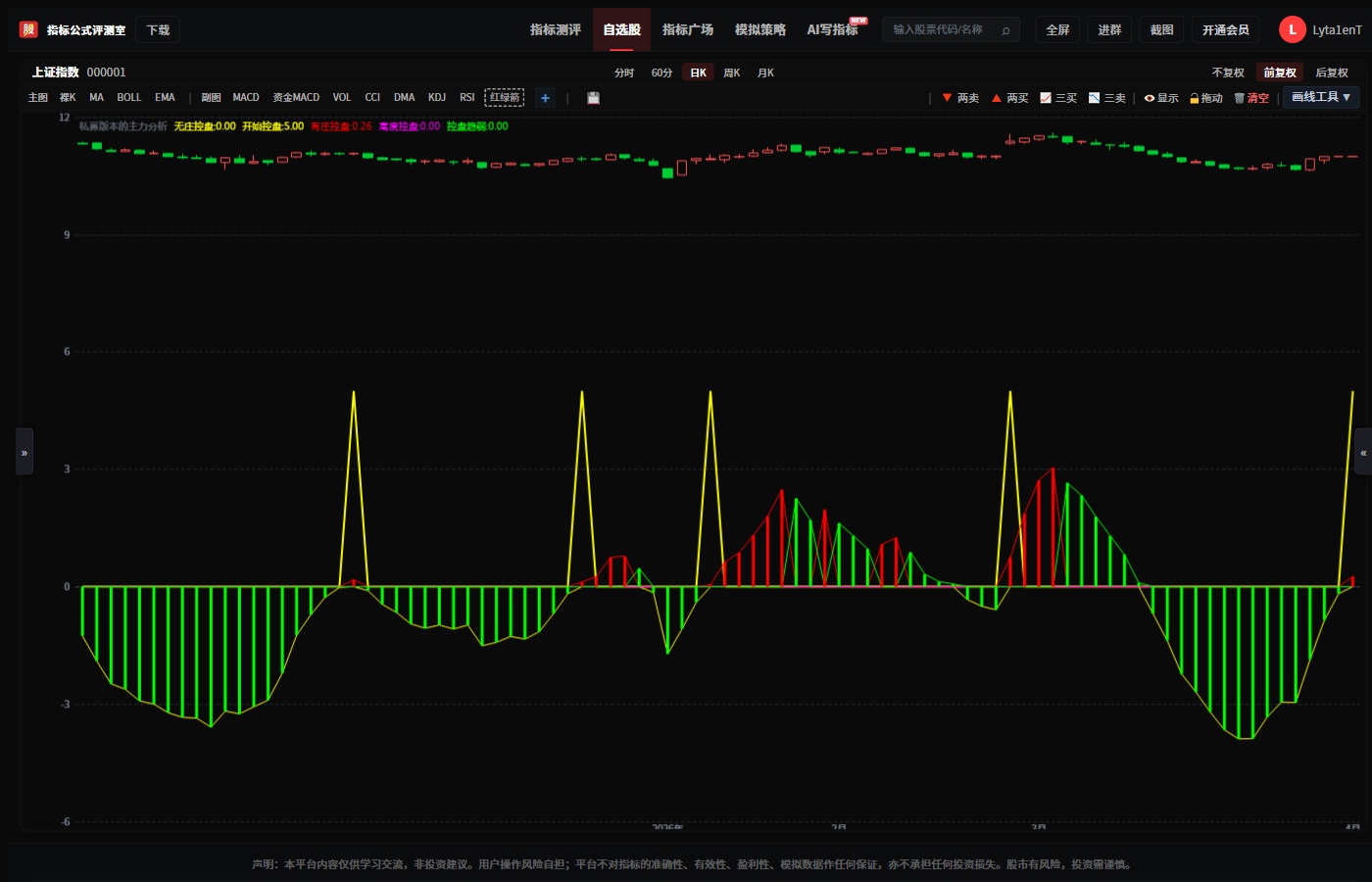Image resolution: width=1372 pixels, height=882 pixels.
Task: Toggle the MA main-chart indicator
Action: [96, 98]
